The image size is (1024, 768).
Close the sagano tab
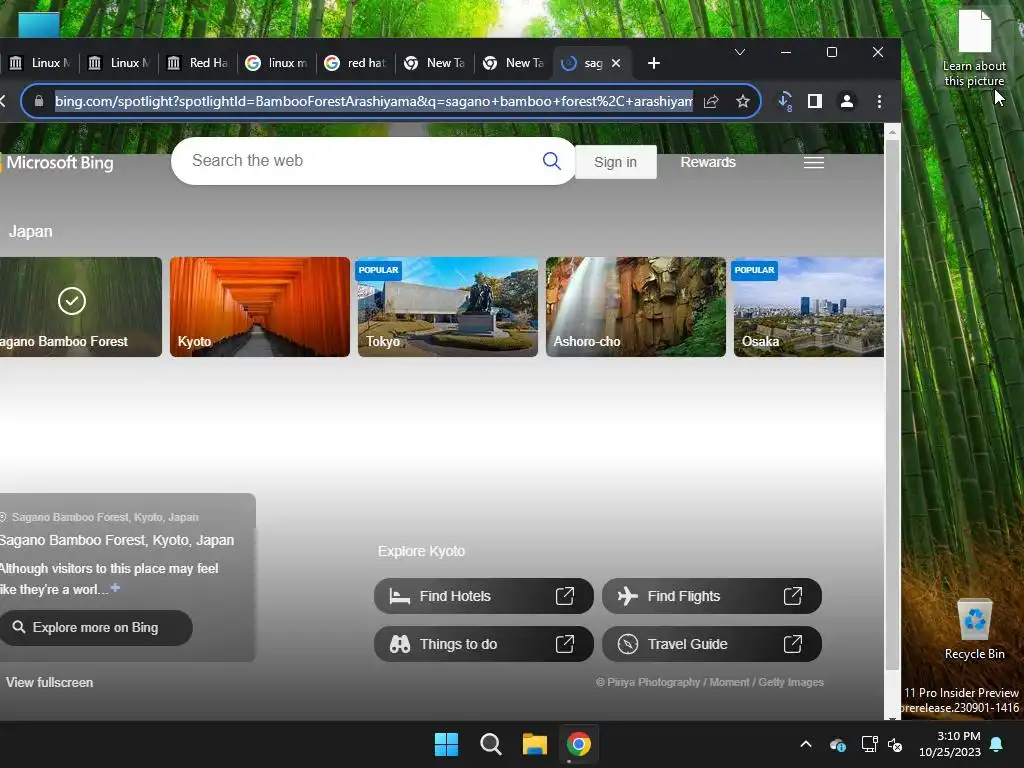616,63
